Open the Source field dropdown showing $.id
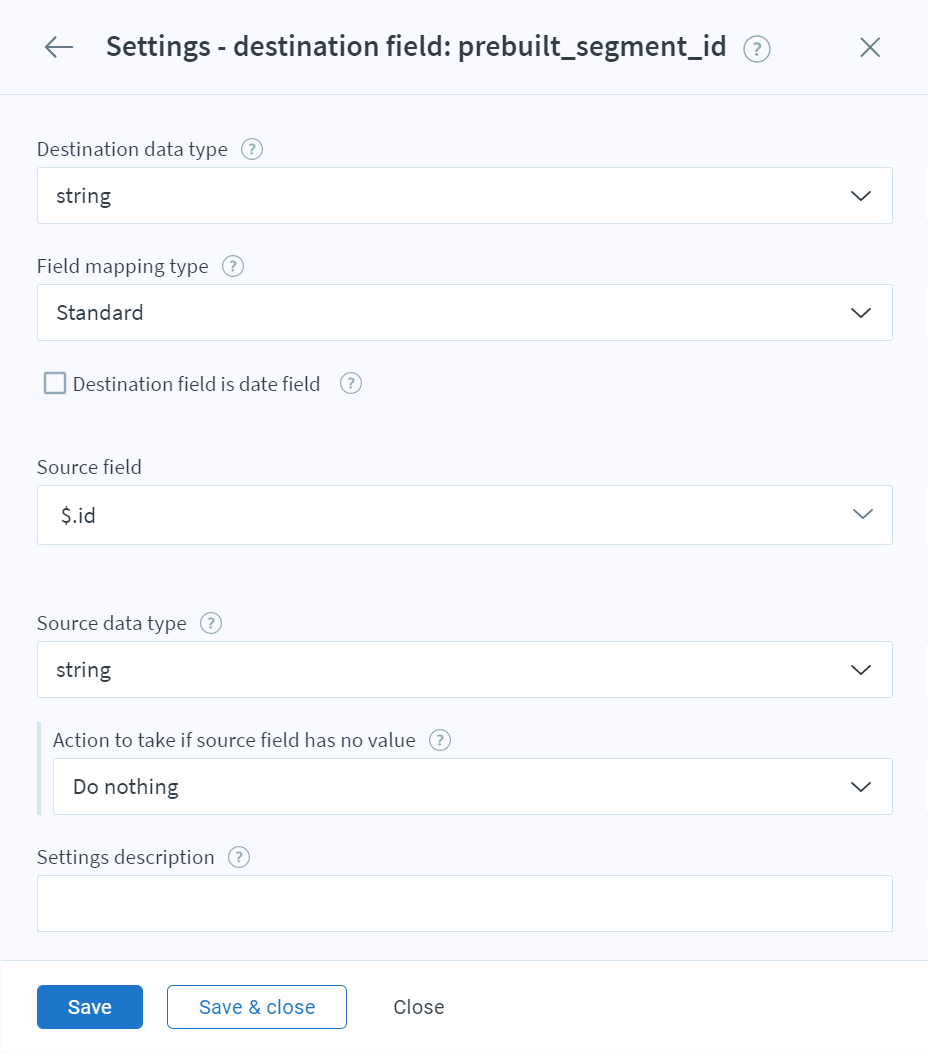Viewport: 928px width, 1054px height. (464, 514)
